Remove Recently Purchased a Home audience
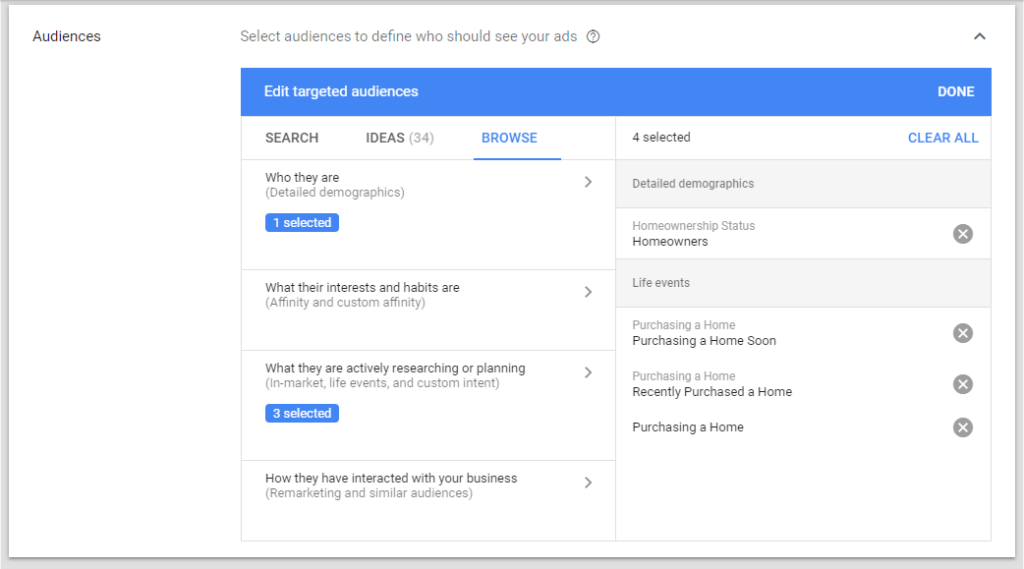This screenshot has width=1024, height=569. 963,384
